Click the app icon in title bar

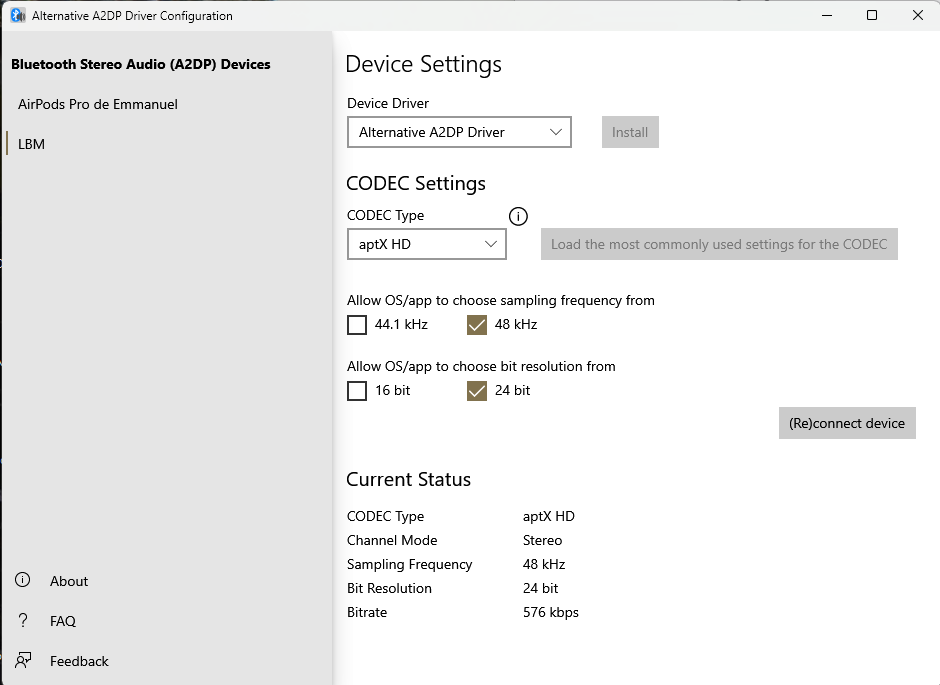tap(18, 16)
